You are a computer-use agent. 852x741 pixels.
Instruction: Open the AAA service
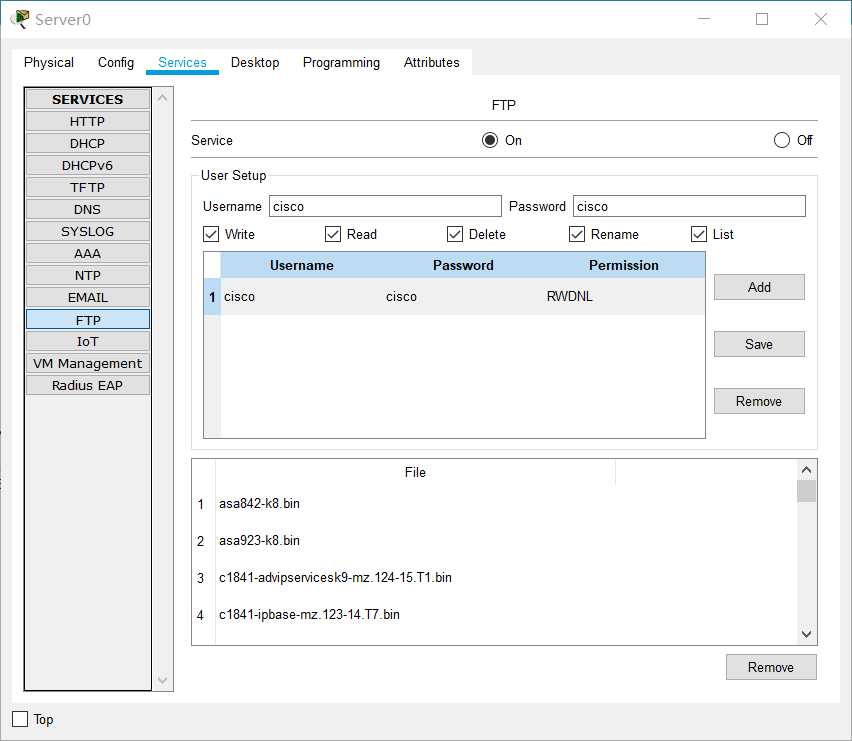[x=87, y=254]
